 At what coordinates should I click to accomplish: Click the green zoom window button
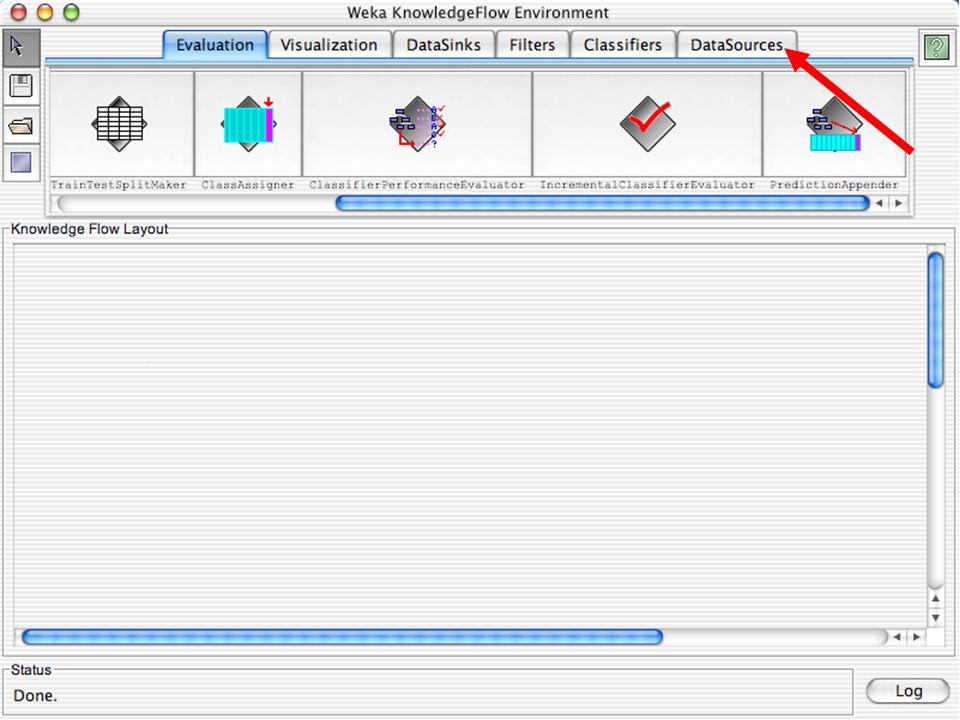(x=72, y=12)
